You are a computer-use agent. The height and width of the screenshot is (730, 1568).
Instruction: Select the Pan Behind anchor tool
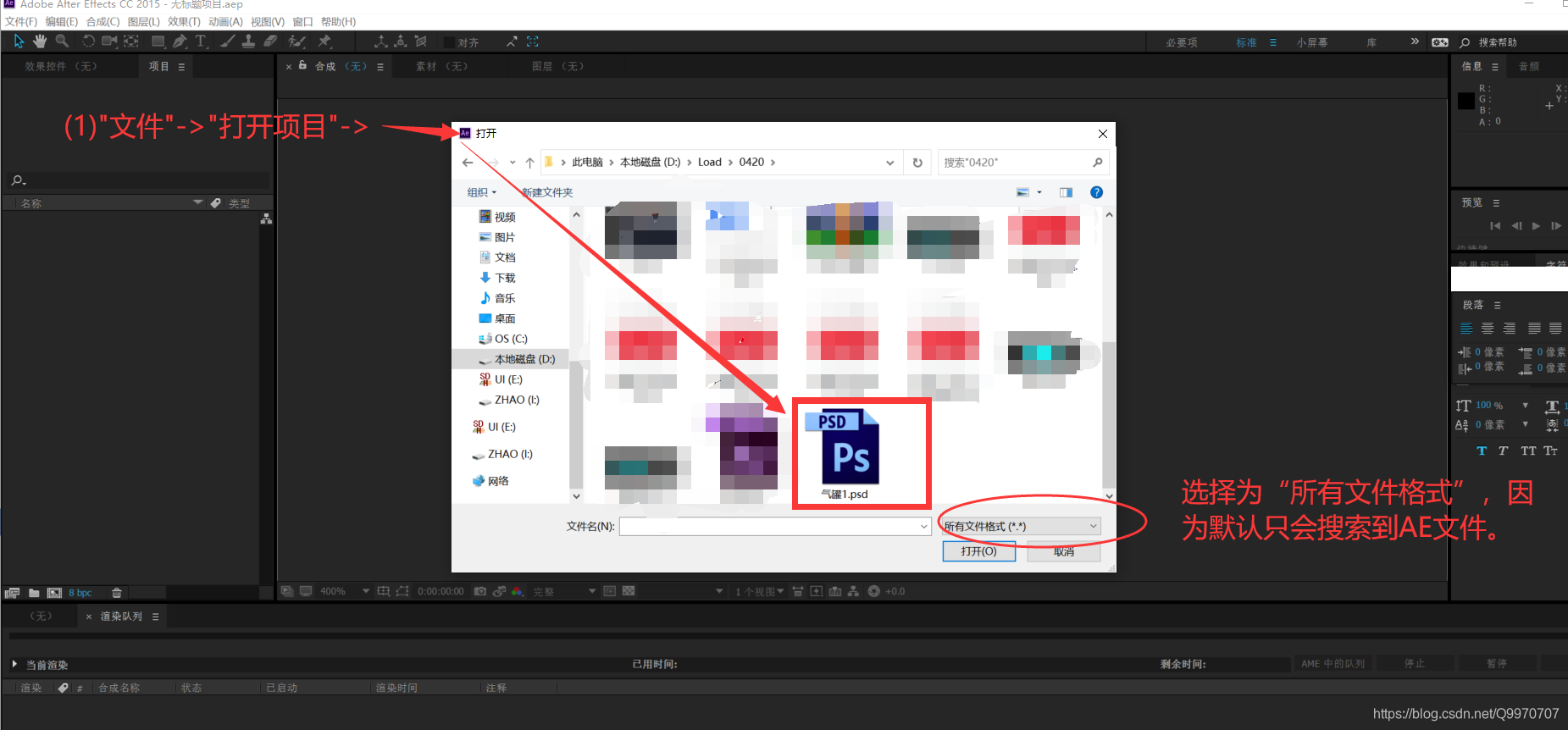131,41
